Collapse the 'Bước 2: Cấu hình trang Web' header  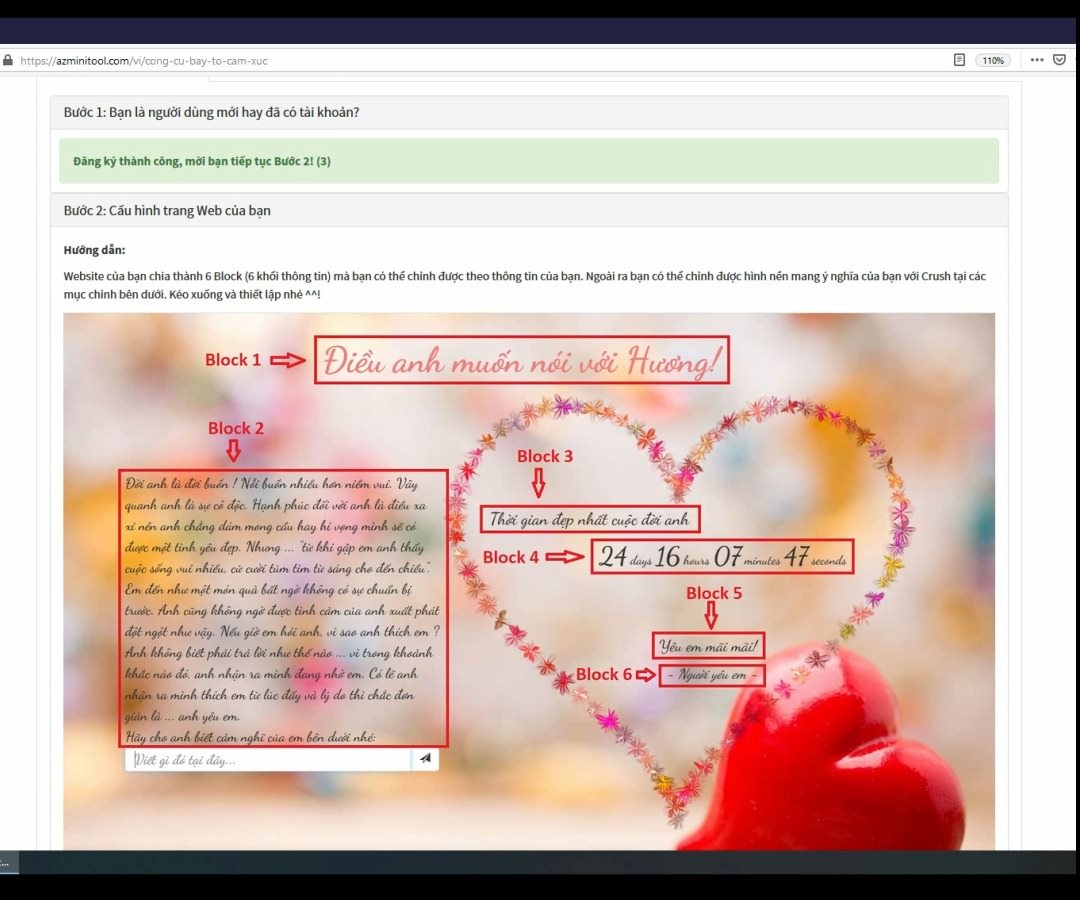click(x=529, y=210)
